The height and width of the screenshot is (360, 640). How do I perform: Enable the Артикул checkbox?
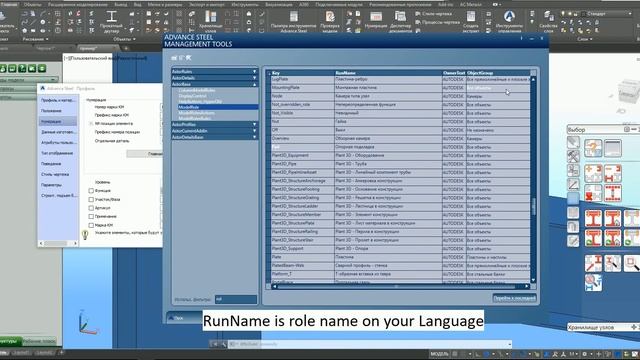(91, 208)
